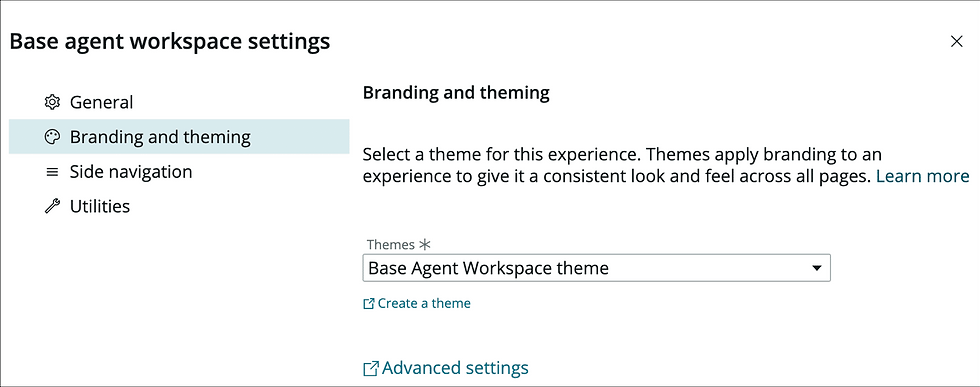The image size is (980, 387).
Task: Click the required asterisk beside Themes
Action: coord(425,244)
